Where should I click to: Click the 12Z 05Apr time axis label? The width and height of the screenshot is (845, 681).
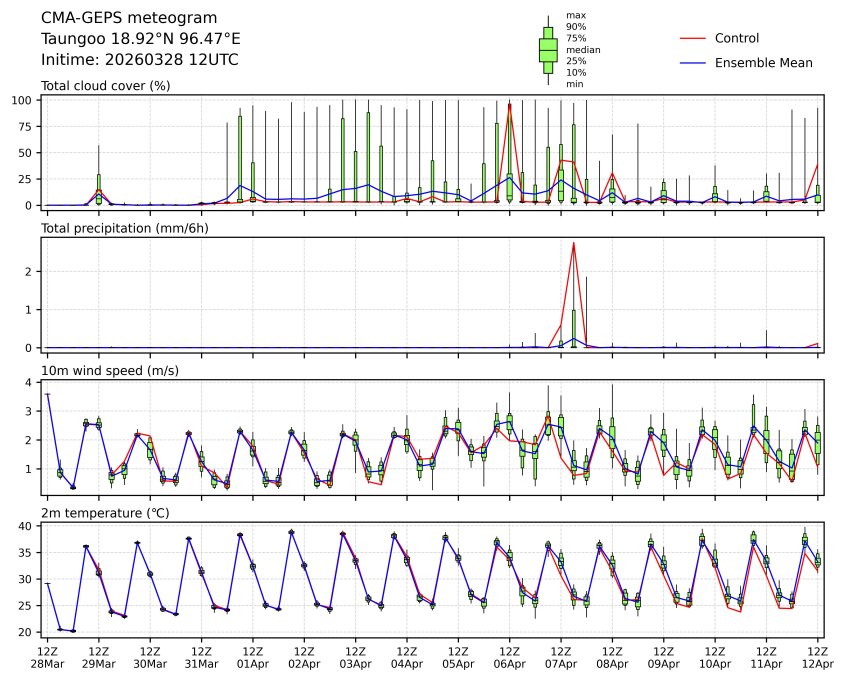pos(458,657)
